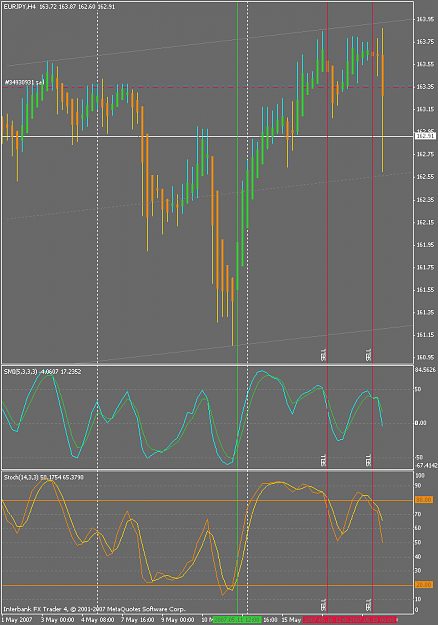Image resolution: width=438 pixels, height=625 pixels.
Task: Click the 1 May 2007 time axis label
Action: pos(17,620)
